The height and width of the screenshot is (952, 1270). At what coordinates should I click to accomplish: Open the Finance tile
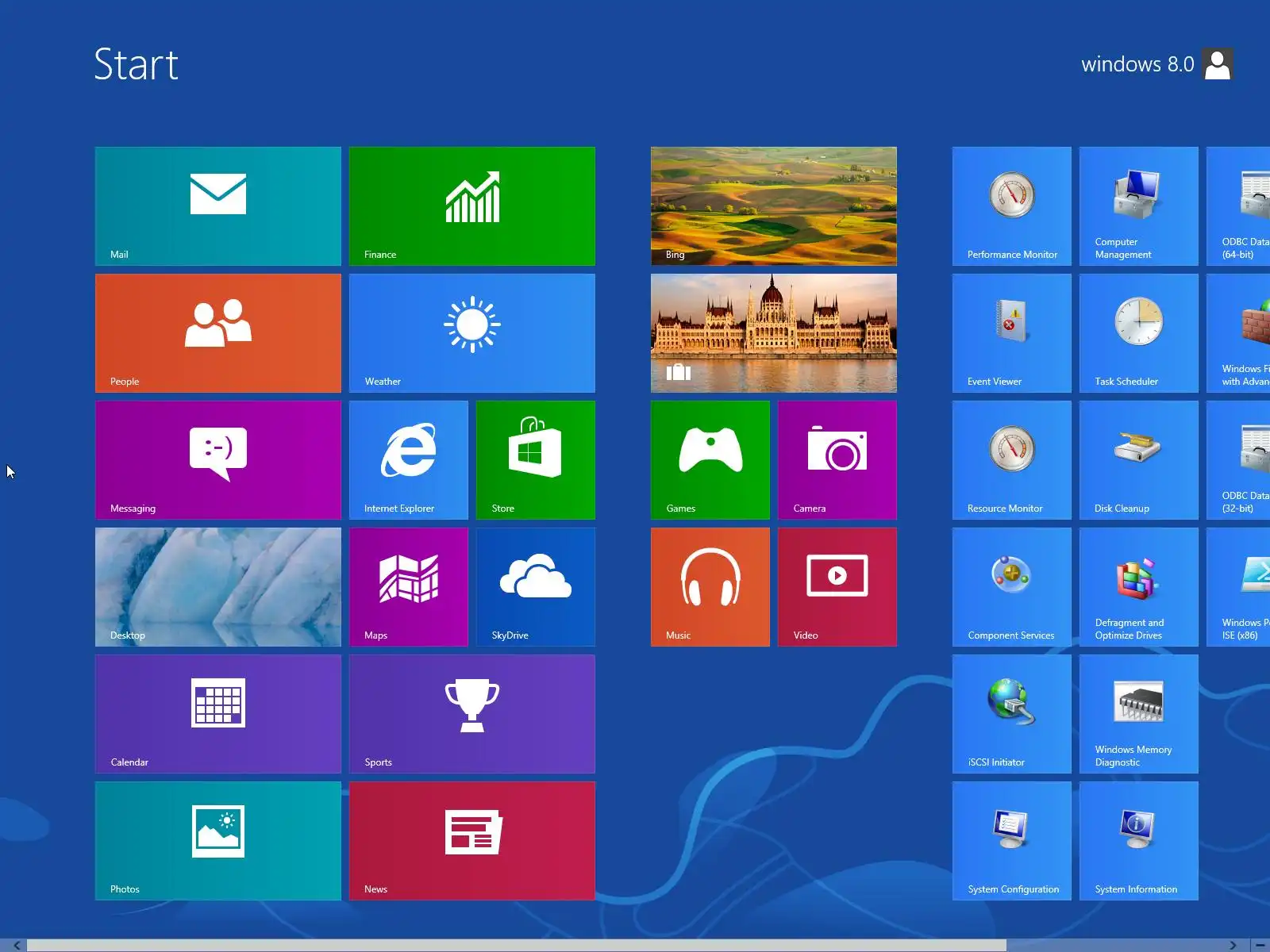[472, 206]
